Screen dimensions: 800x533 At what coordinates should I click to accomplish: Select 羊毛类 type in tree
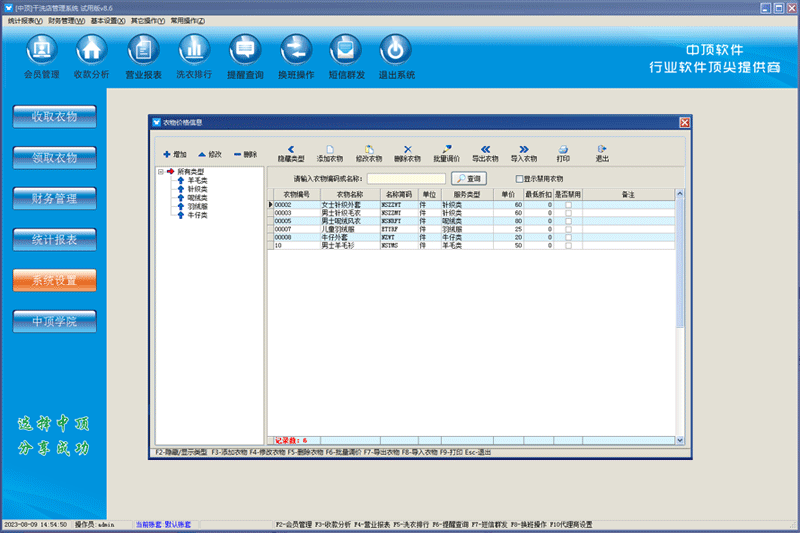pos(197,181)
